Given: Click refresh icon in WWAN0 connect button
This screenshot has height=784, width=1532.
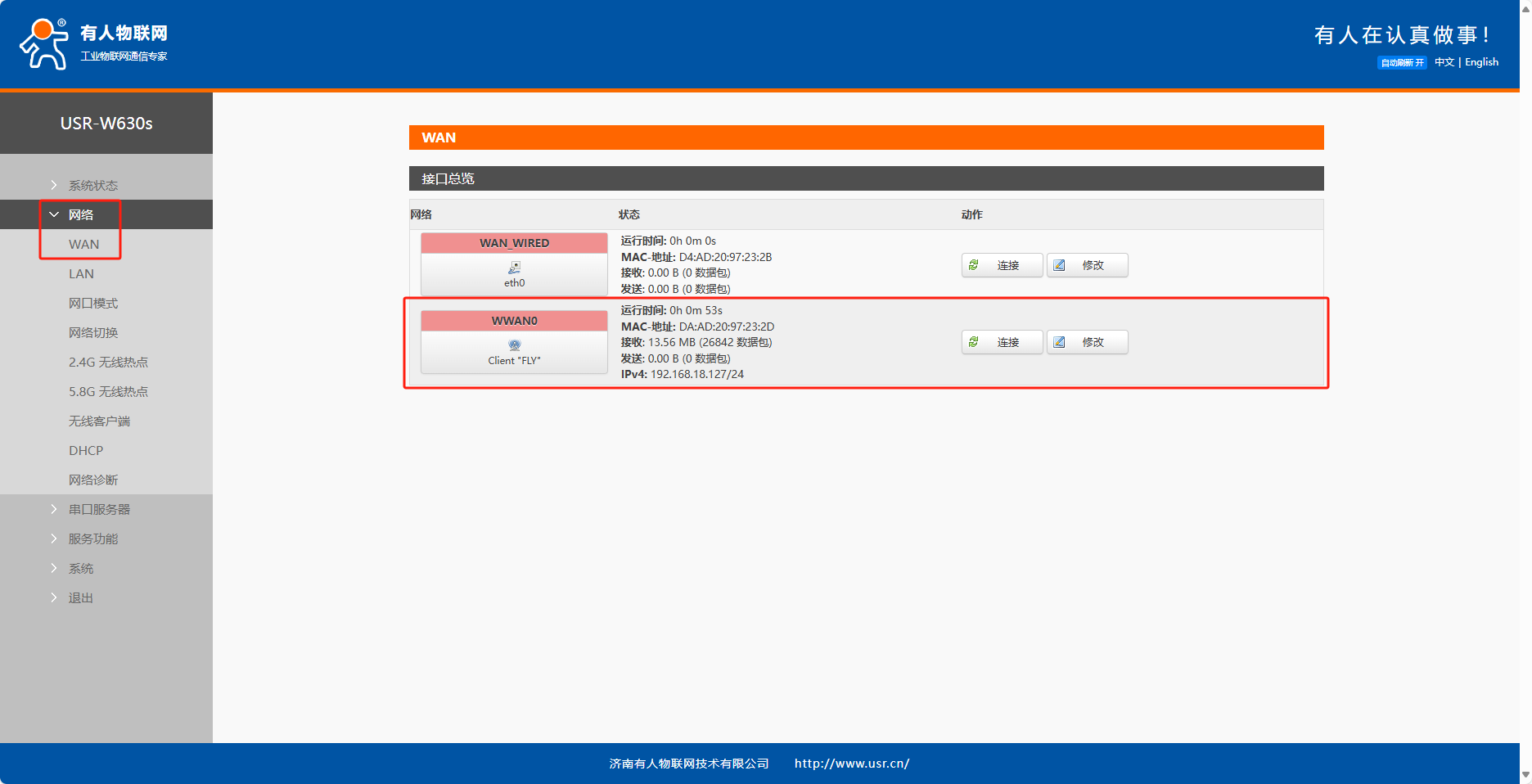Looking at the screenshot, I should (974, 342).
